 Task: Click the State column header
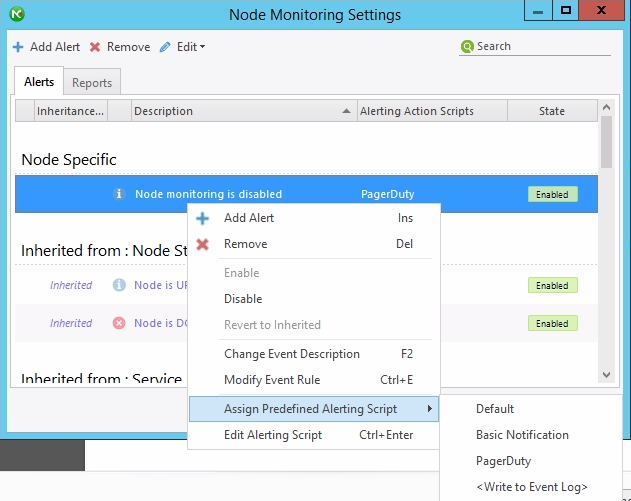tap(552, 111)
